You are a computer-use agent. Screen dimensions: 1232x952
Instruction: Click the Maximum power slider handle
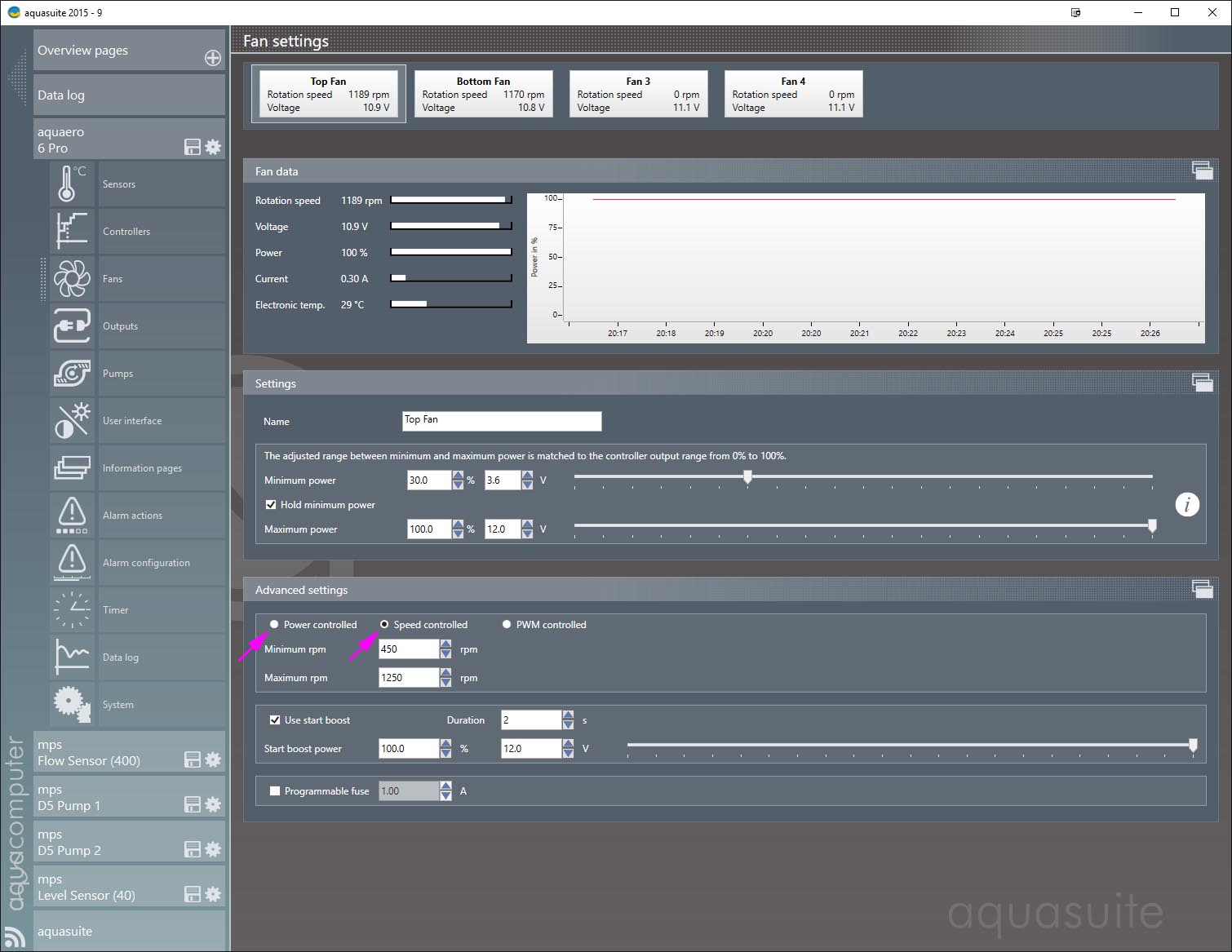coord(1152,526)
